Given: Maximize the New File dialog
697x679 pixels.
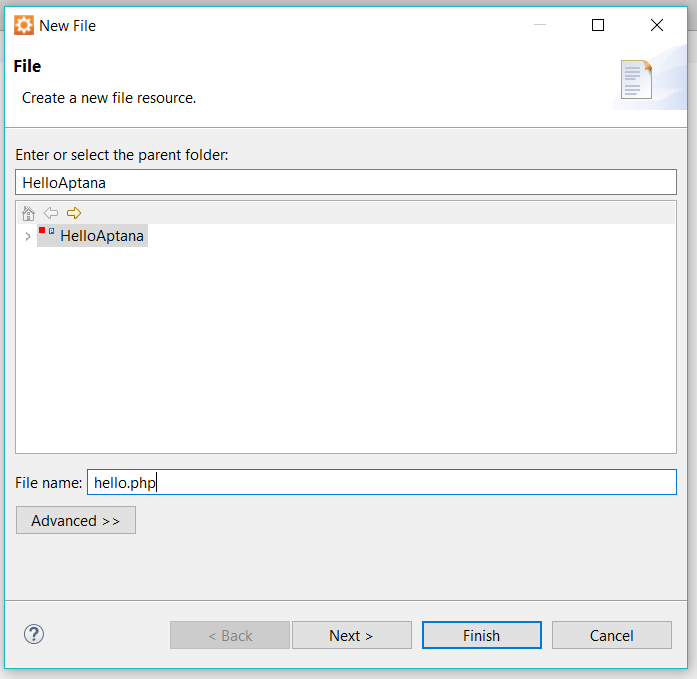Looking at the screenshot, I should (598, 25).
